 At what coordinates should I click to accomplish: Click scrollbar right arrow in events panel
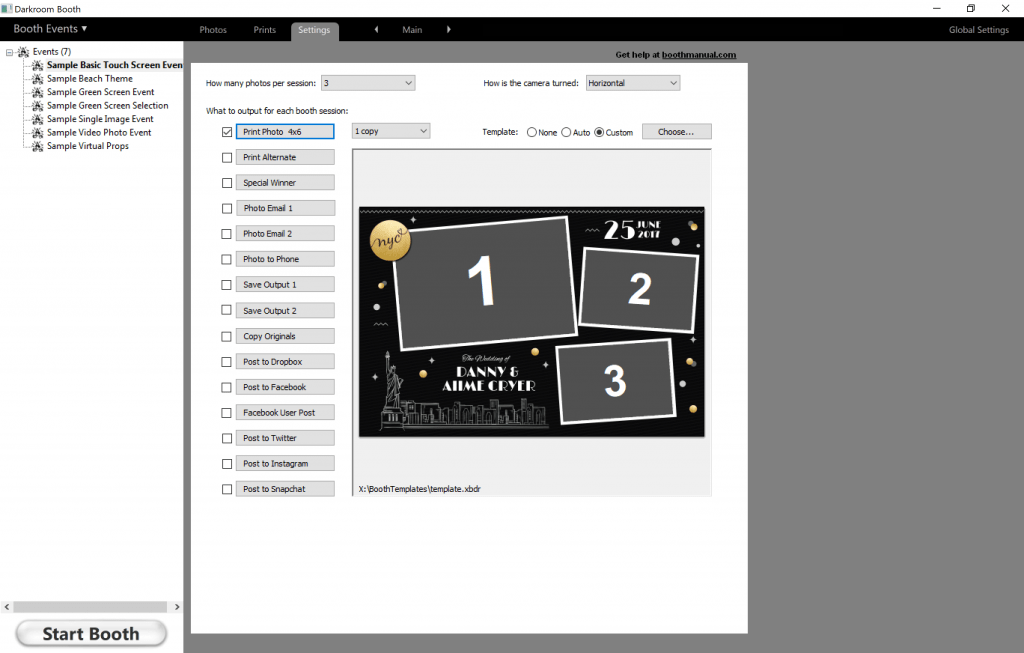tap(177, 607)
